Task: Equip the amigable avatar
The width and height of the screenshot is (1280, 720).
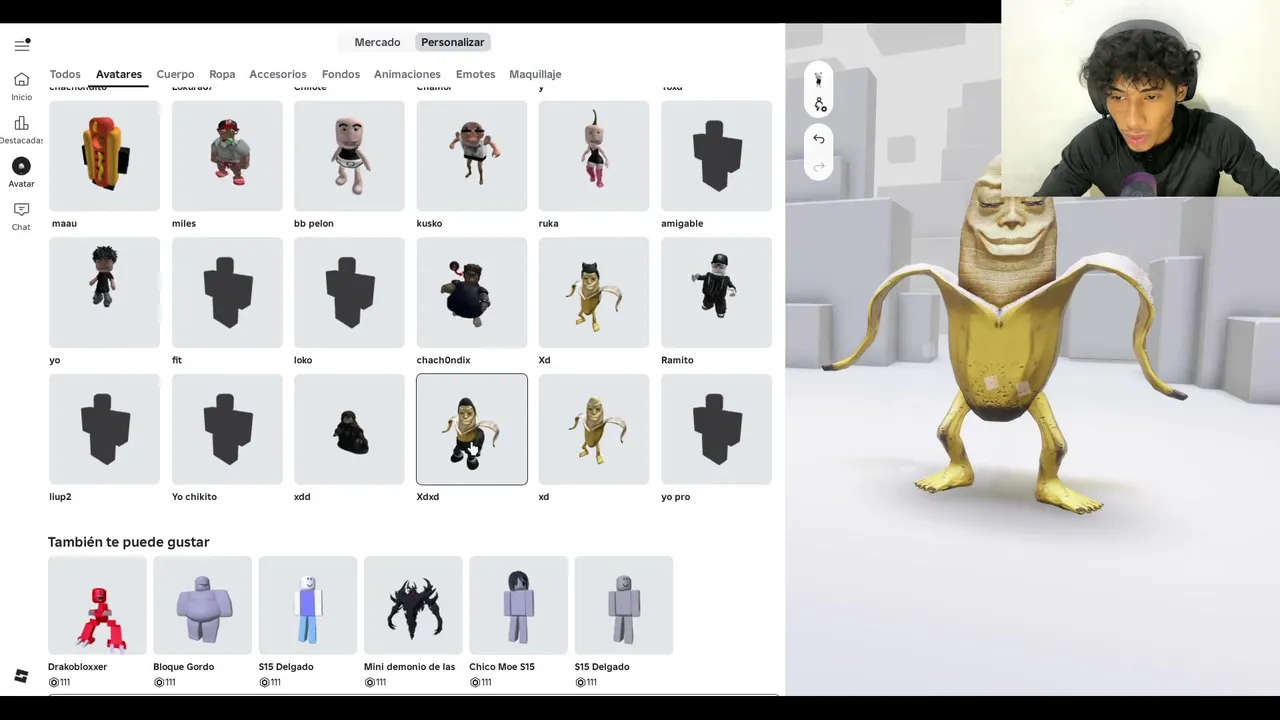Action: 716,156
